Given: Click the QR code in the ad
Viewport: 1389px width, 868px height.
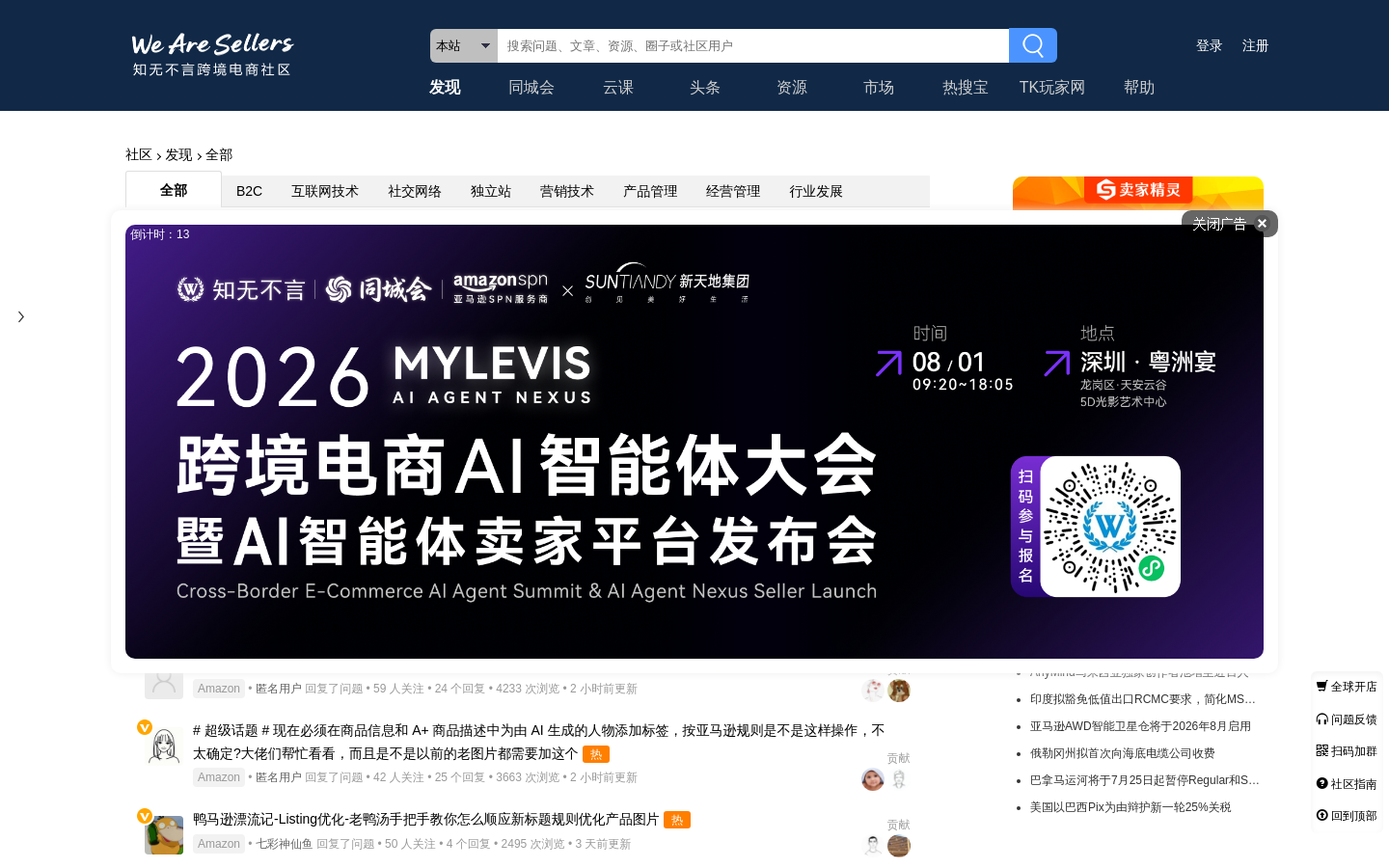Looking at the screenshot, I should pyautogui.click(x=1110, y=527).
